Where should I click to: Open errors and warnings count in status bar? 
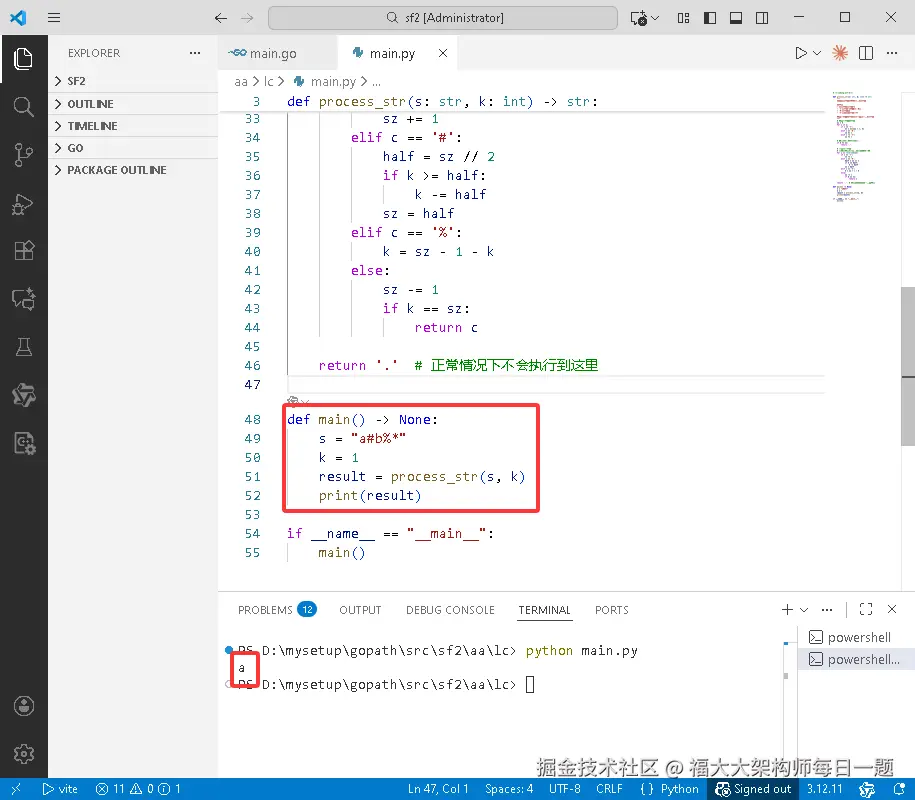click(138, 789)
